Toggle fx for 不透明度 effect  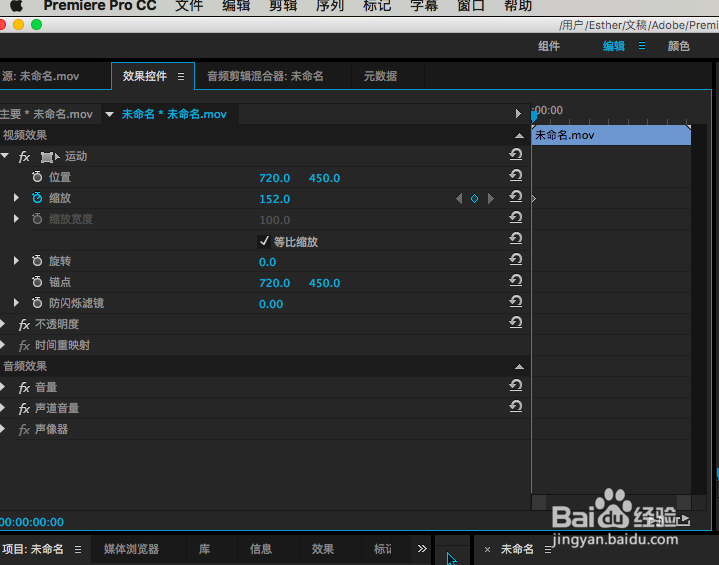24,325
